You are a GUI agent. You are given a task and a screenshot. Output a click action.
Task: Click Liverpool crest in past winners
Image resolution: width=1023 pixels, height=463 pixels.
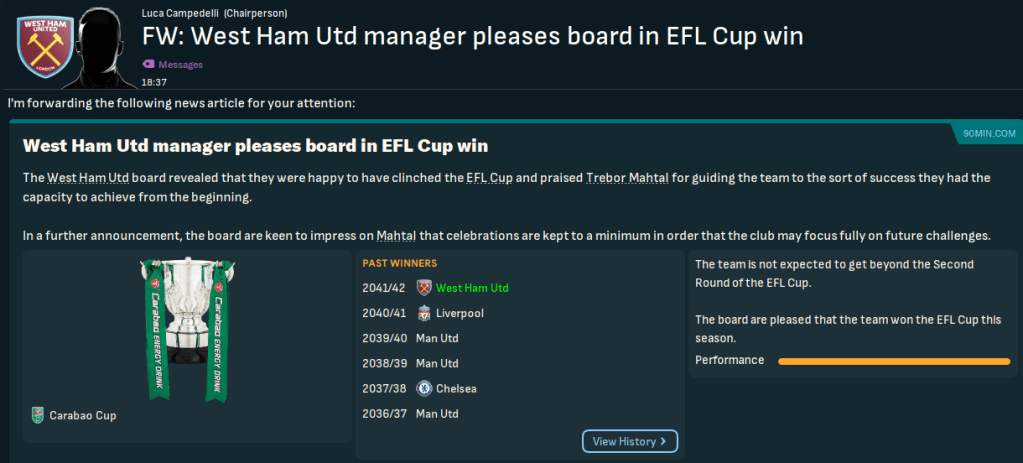point(423,313)
